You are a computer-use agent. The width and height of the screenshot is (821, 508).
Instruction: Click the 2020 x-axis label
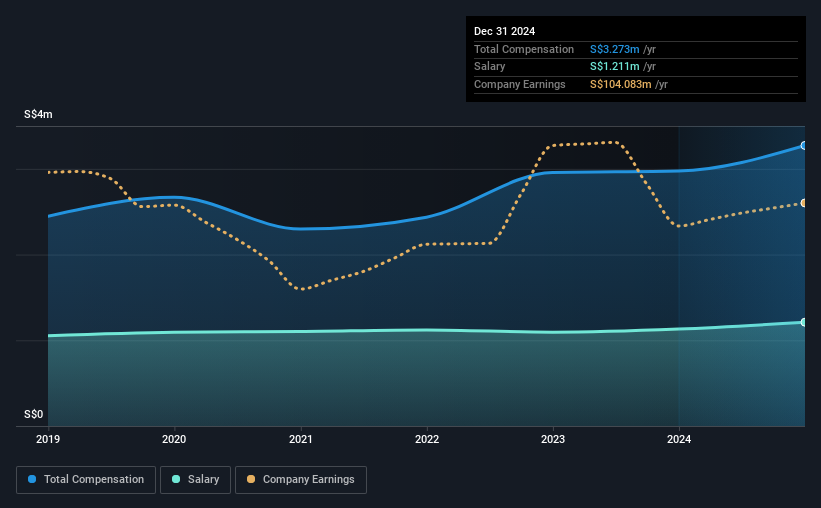174,439
